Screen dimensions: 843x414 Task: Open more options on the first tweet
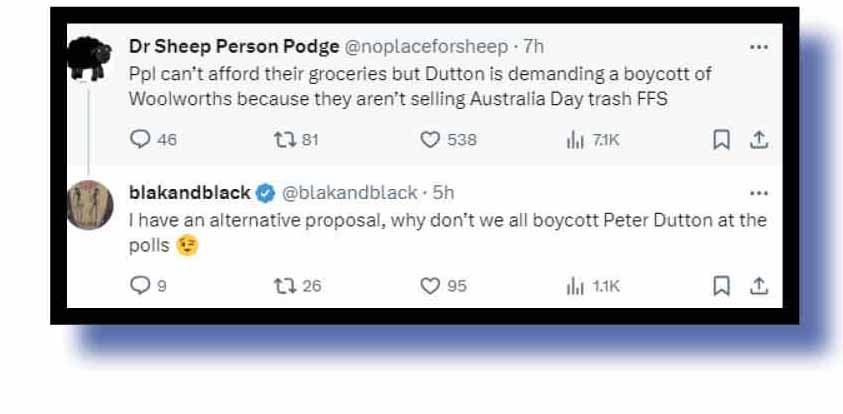(x=758, y=46)
